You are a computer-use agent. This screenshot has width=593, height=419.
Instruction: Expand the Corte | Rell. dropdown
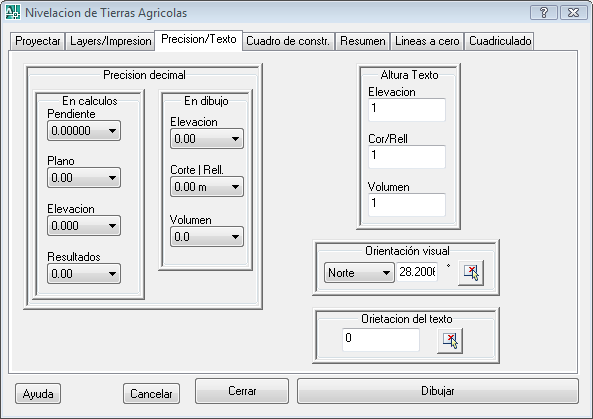pos(207,187)
